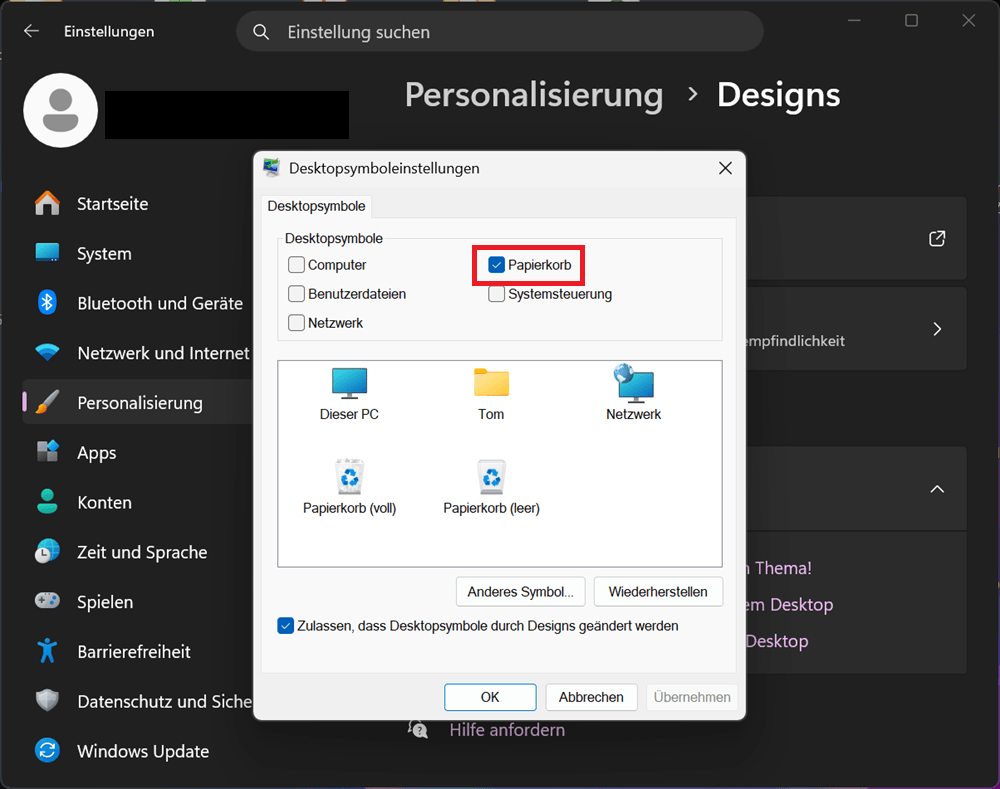Viewport: 1000px width, 789px height.
Task: Select the Netzwerk icon in preview list
Action: coord(633,394)
